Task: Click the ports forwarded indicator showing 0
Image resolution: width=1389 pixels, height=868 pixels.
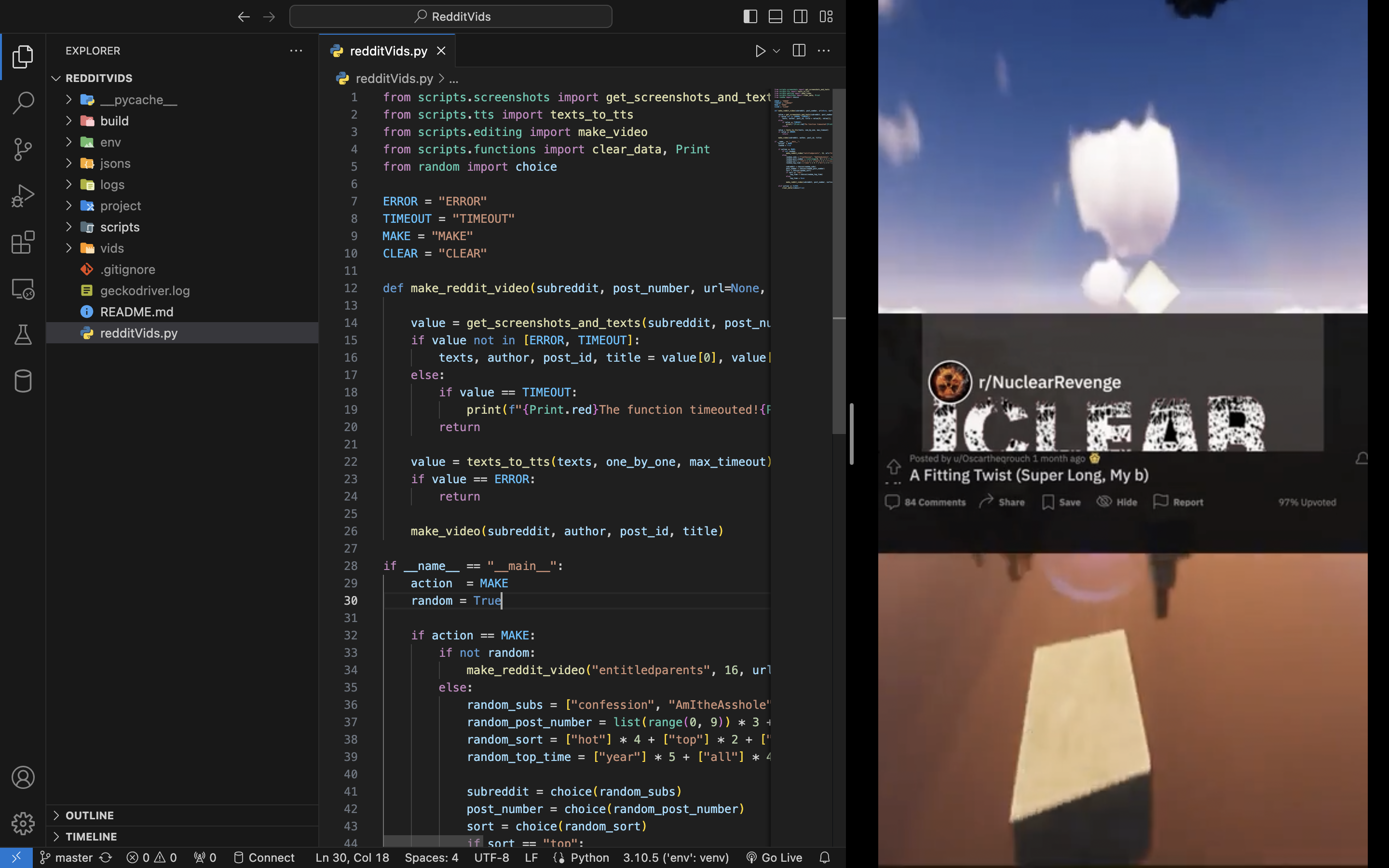Action: click(x=205, y=857)
